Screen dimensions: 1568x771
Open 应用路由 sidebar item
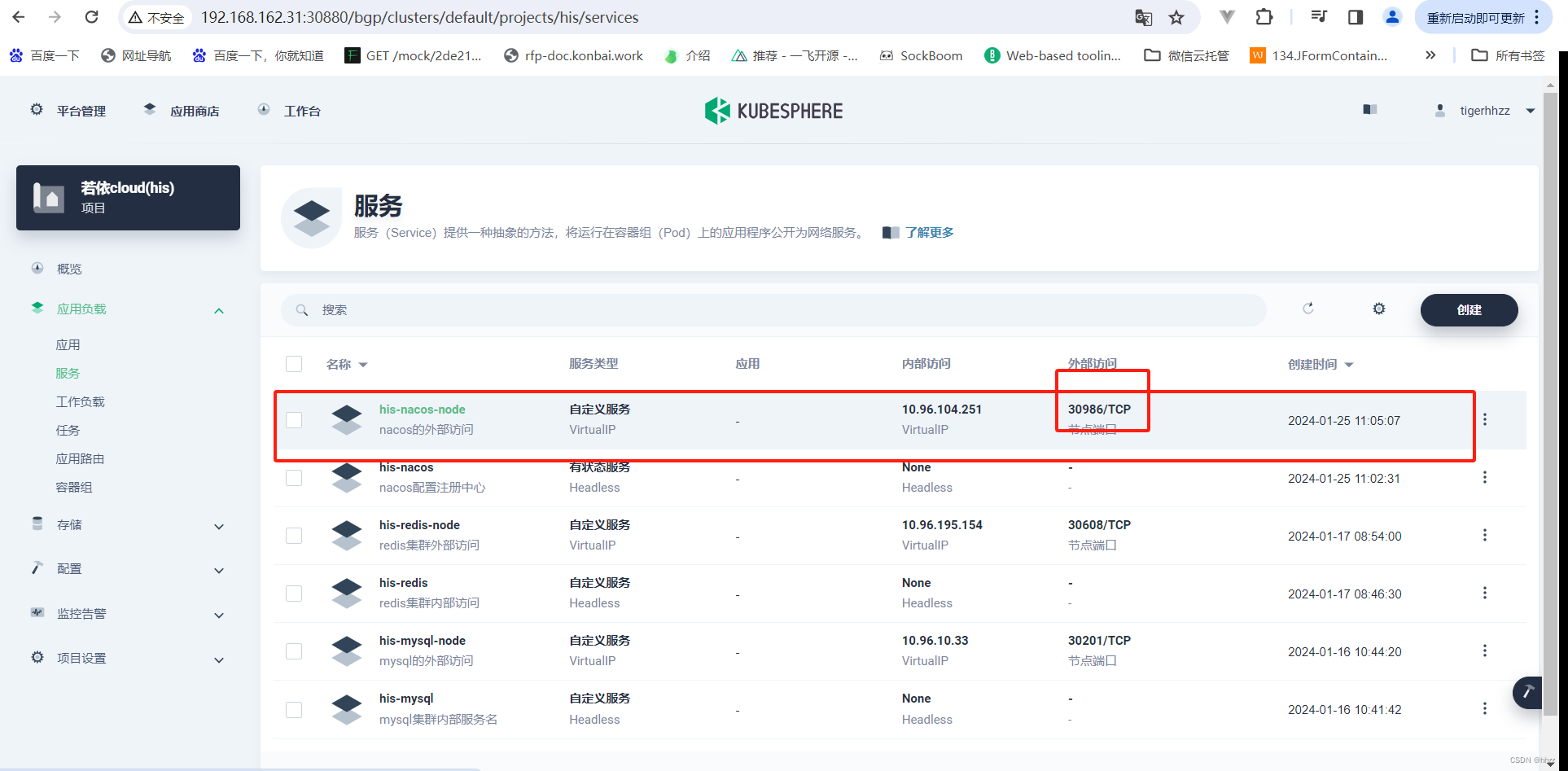[x=80, y=459]
